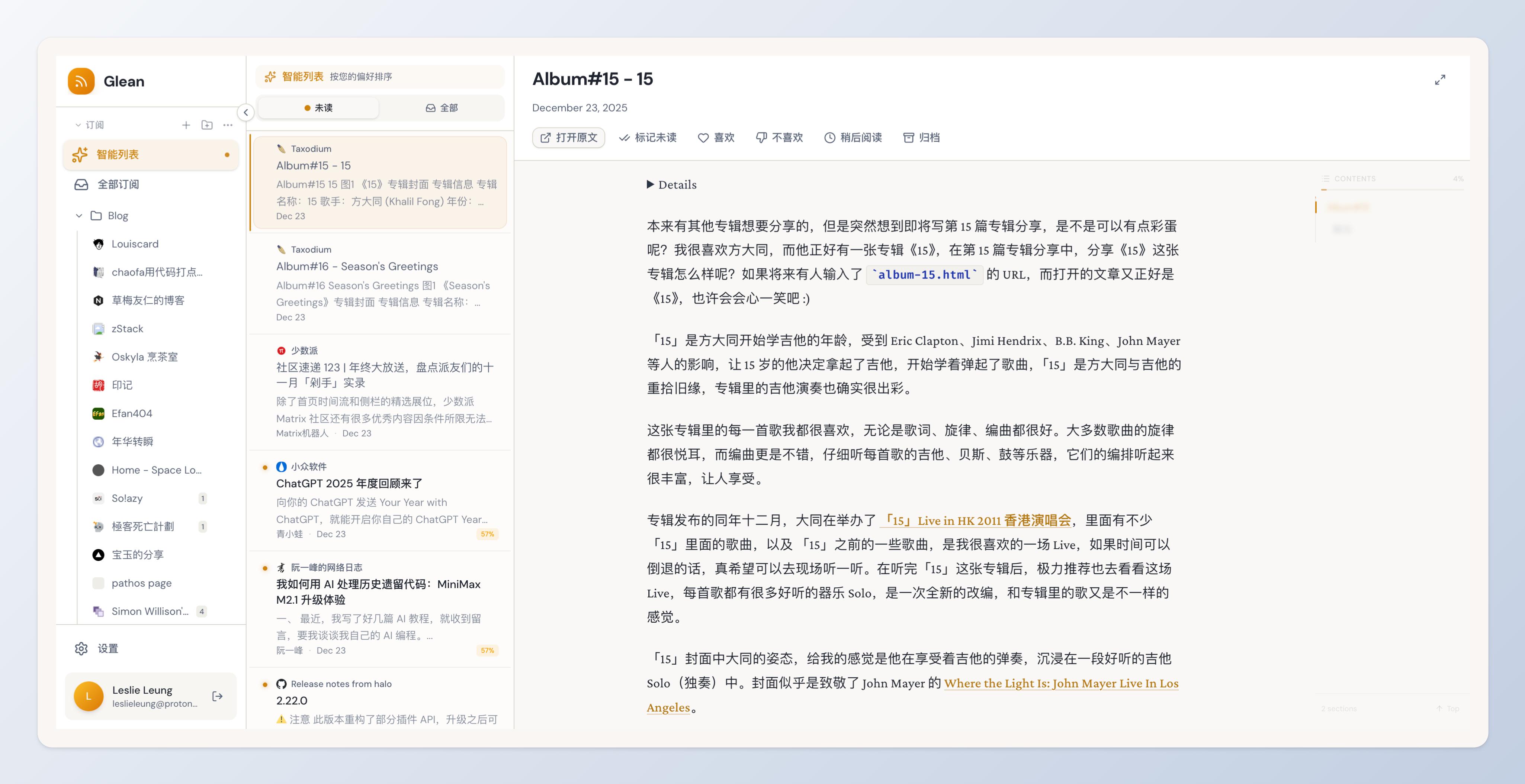Click the Glean RSS logo icon
This screenshot has width=1525, height=784.
coord(82,81)
